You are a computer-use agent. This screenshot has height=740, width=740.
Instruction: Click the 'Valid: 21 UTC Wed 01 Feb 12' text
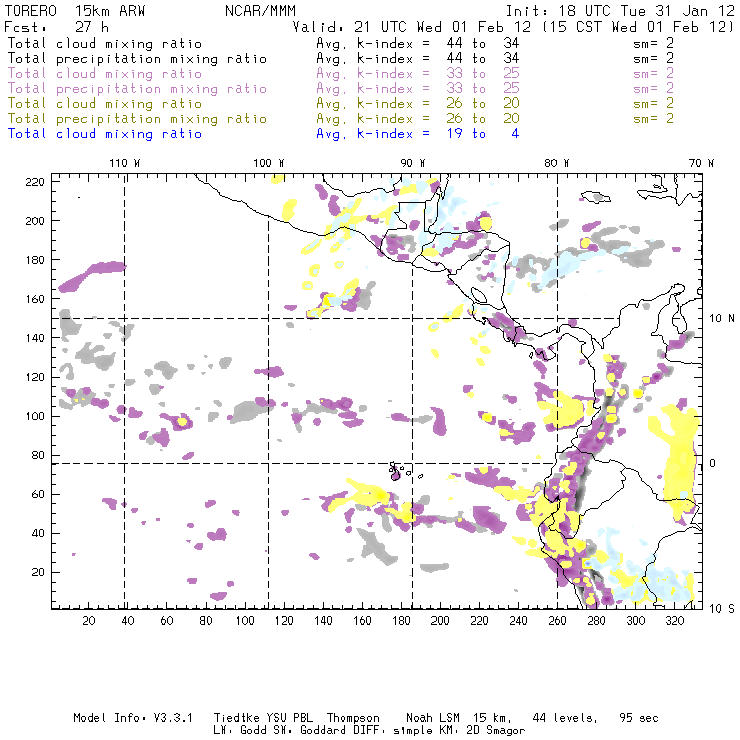(x=412, y=26)
